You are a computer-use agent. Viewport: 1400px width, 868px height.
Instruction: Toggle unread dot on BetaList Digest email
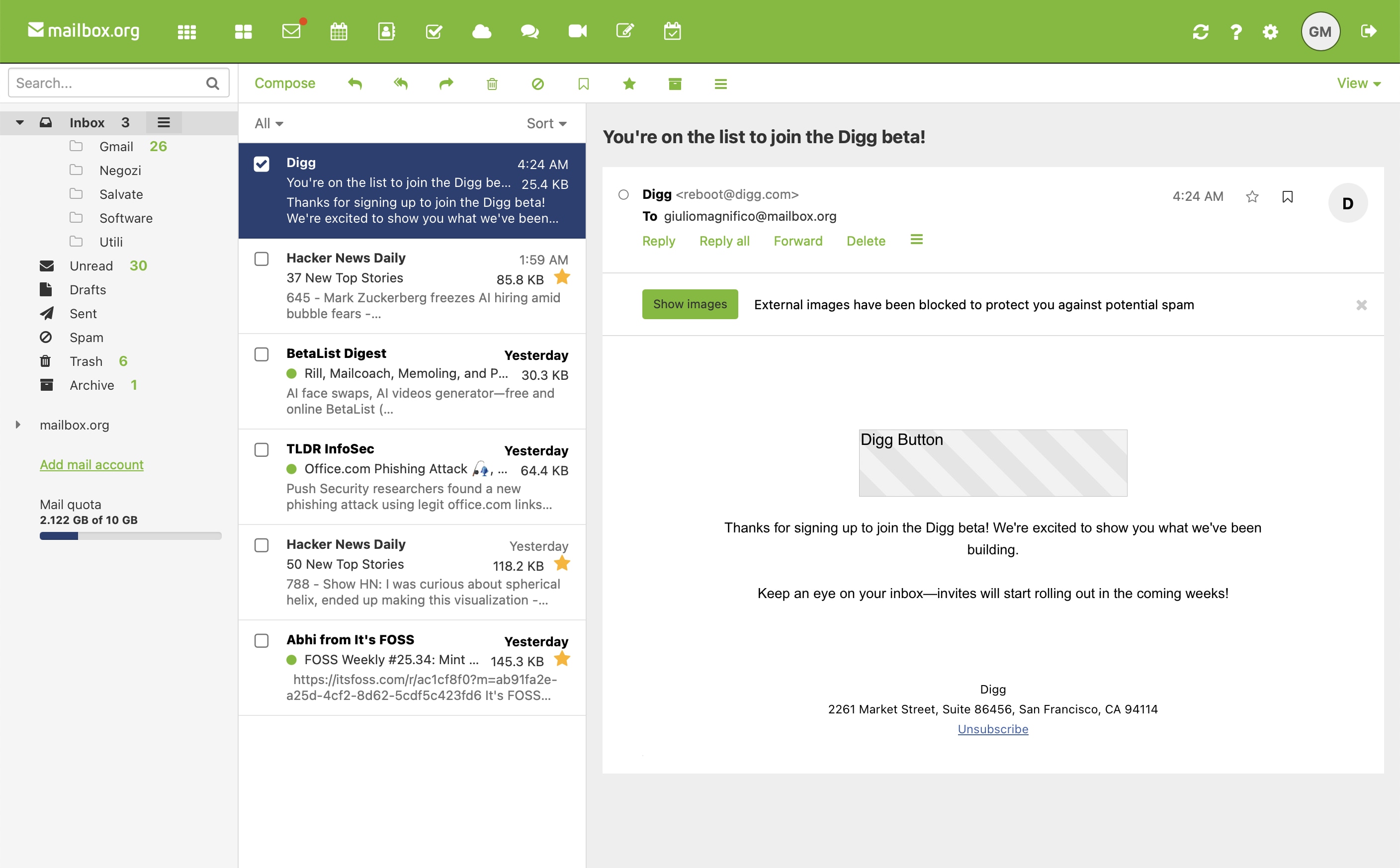point(292,374)
